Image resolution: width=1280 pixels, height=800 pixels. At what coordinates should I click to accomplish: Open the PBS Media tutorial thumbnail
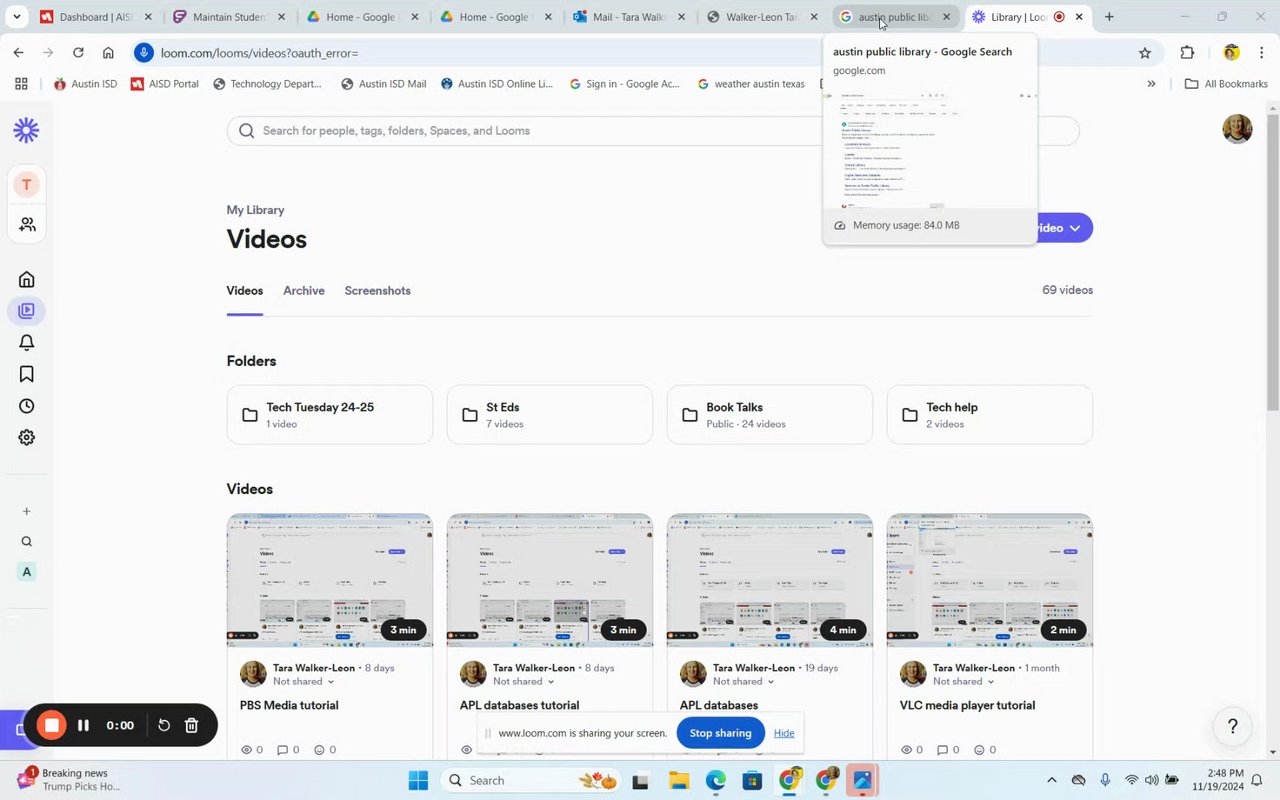(x=330, y=580)
